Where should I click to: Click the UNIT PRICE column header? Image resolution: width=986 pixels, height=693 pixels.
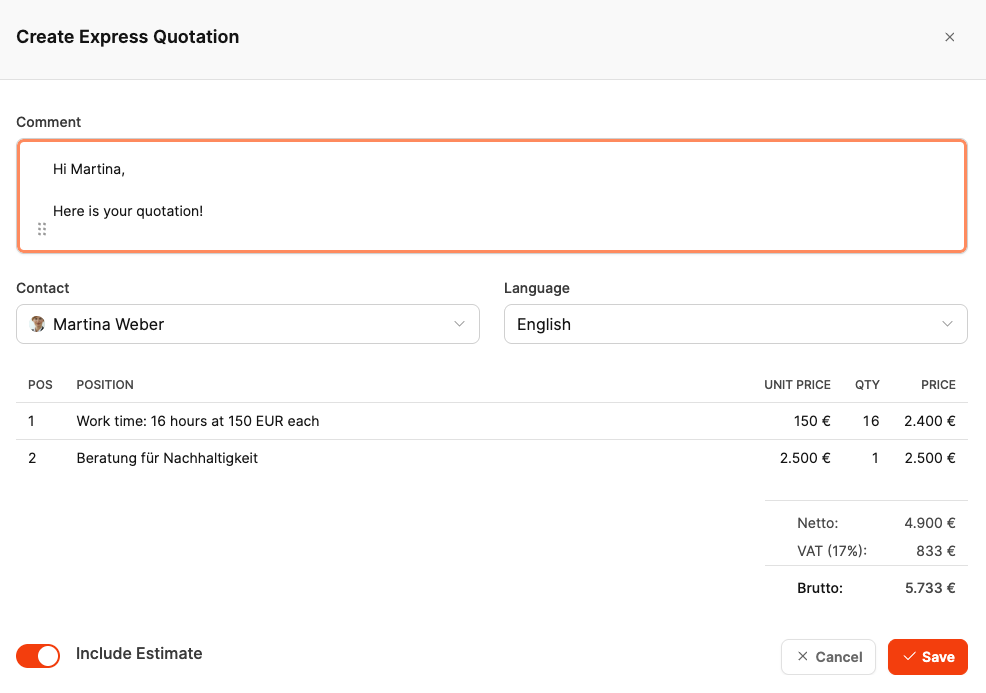[x=797, y=385]
